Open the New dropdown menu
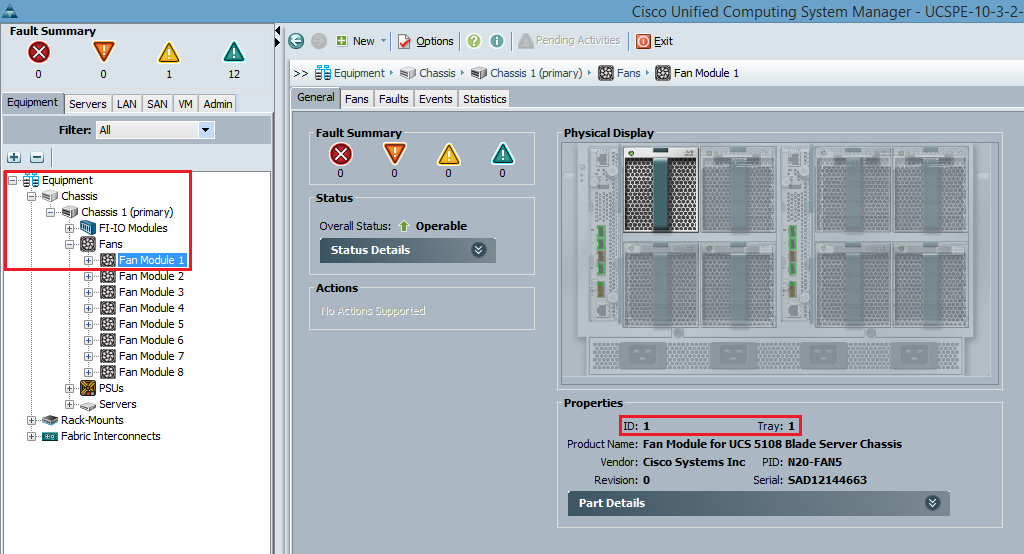1024x554 pixels. pyautogui.click(x=362, y=41)
